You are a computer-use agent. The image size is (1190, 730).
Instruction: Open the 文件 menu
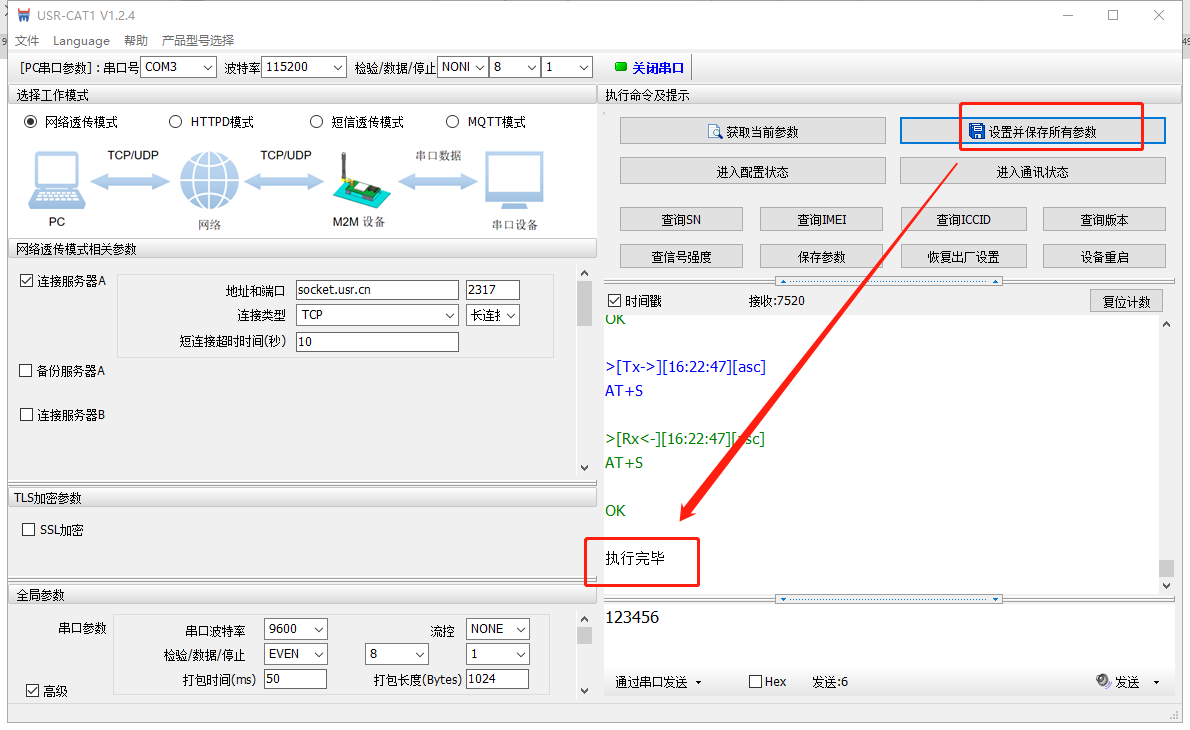(x=27, y=41)
